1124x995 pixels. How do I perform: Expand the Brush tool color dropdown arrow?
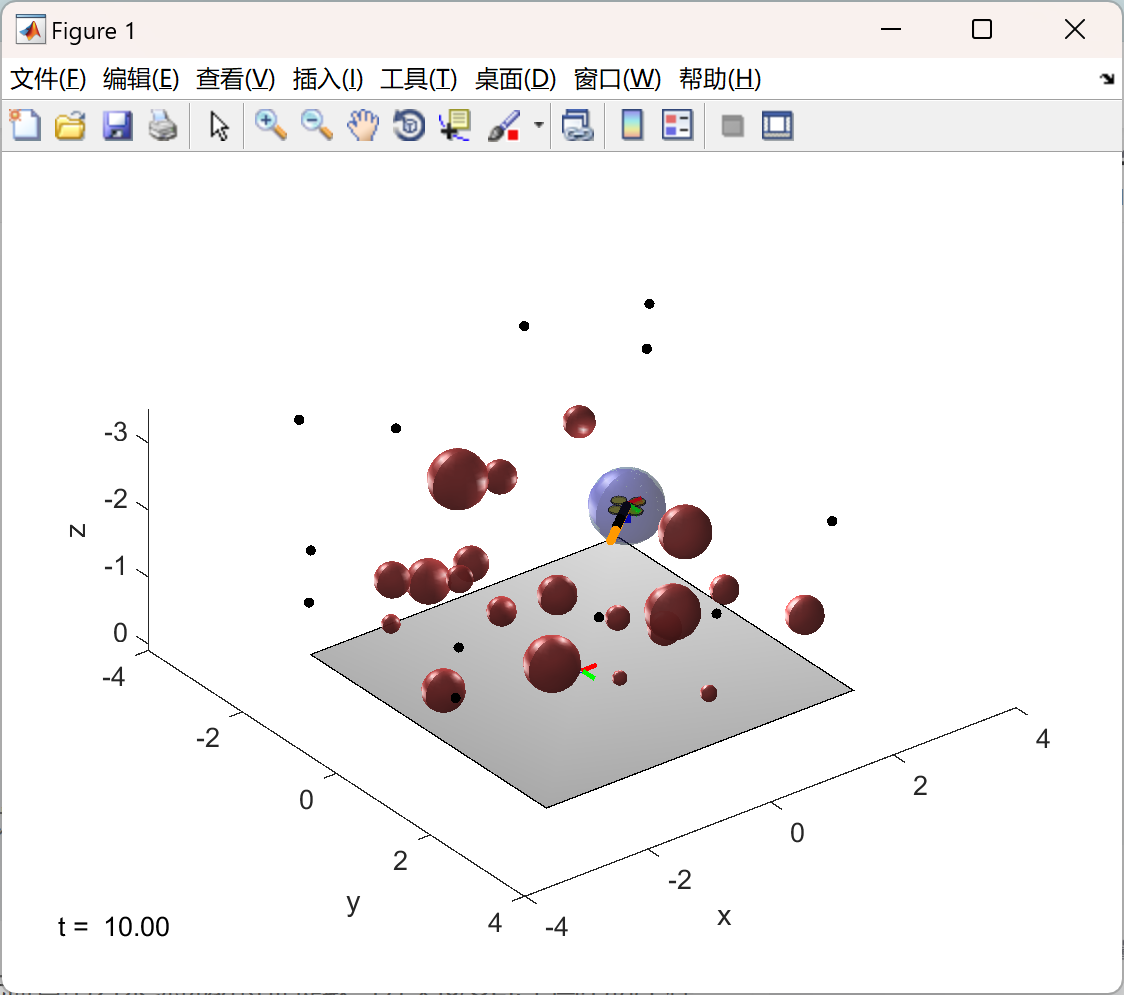pos(538,125)
